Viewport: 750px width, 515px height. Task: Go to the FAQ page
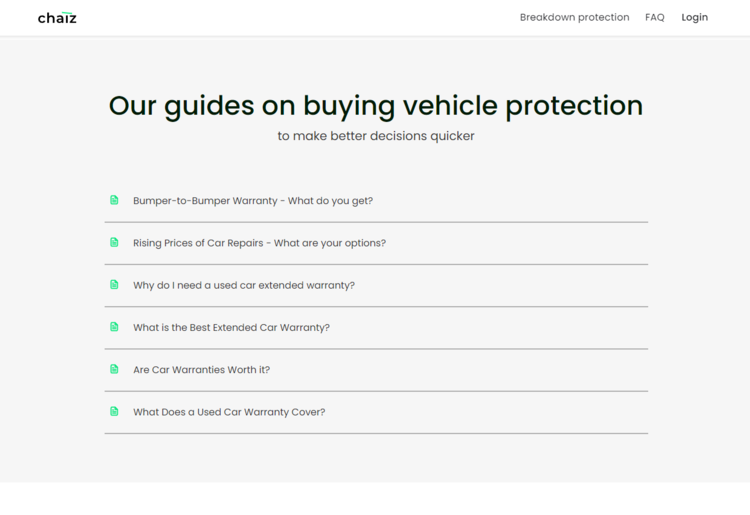pyautogui.click(x=655, y=17)
